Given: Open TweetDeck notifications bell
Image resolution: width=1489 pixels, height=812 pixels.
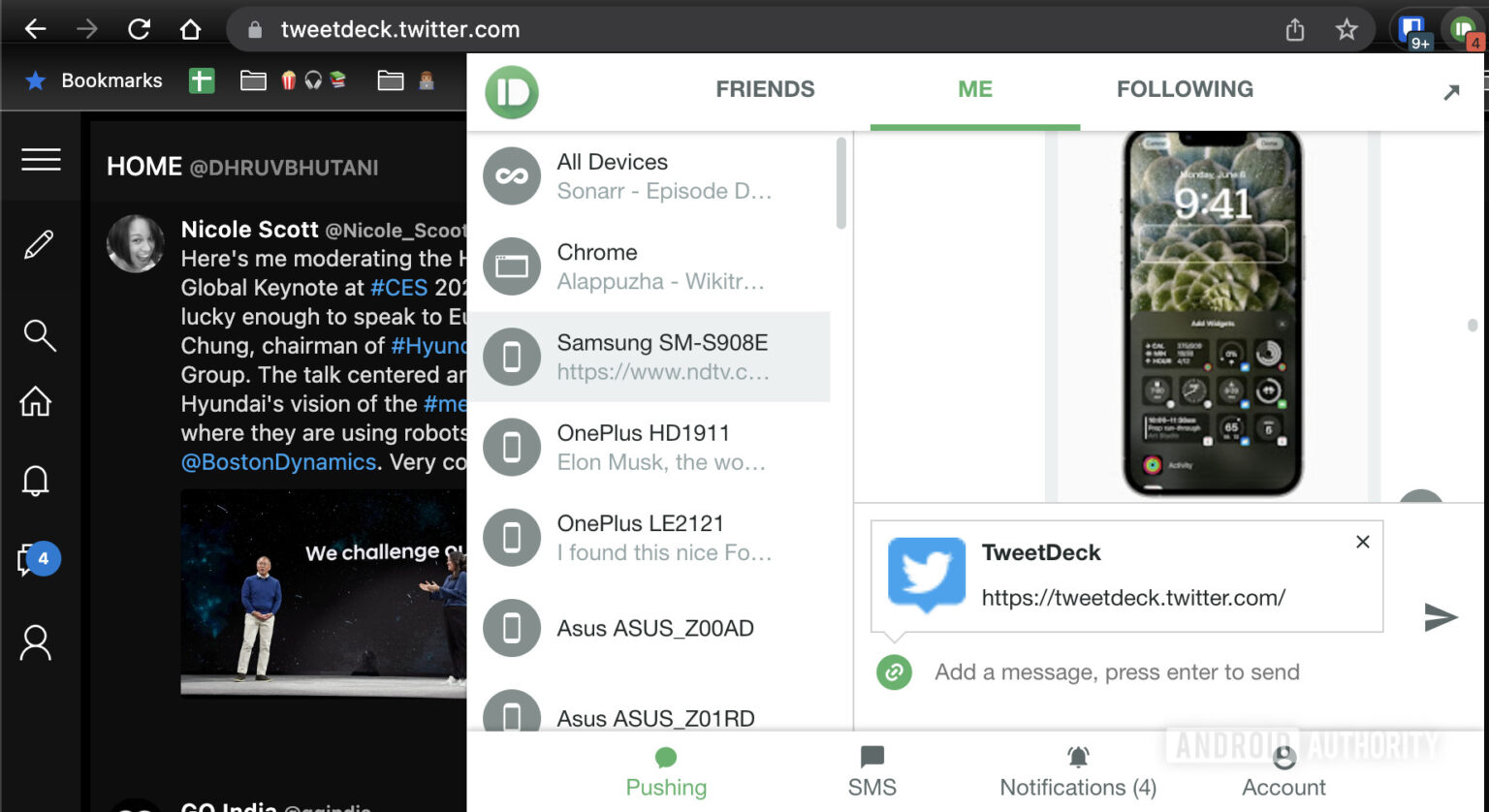Looking at the screenshot, I should point(36,481).
